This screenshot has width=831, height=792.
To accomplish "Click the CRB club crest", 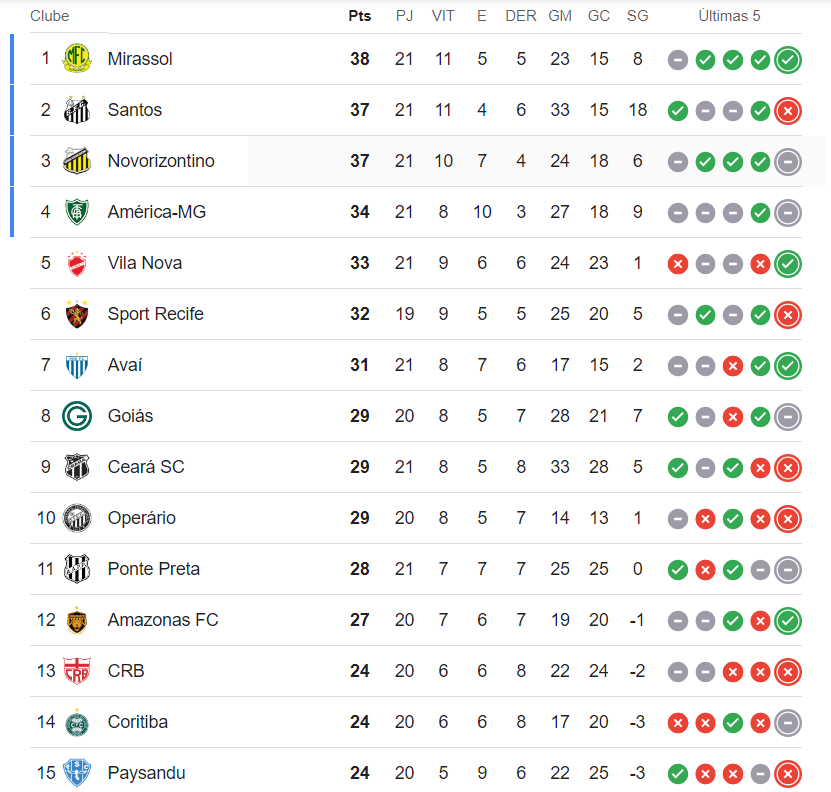I will [77, 671].
